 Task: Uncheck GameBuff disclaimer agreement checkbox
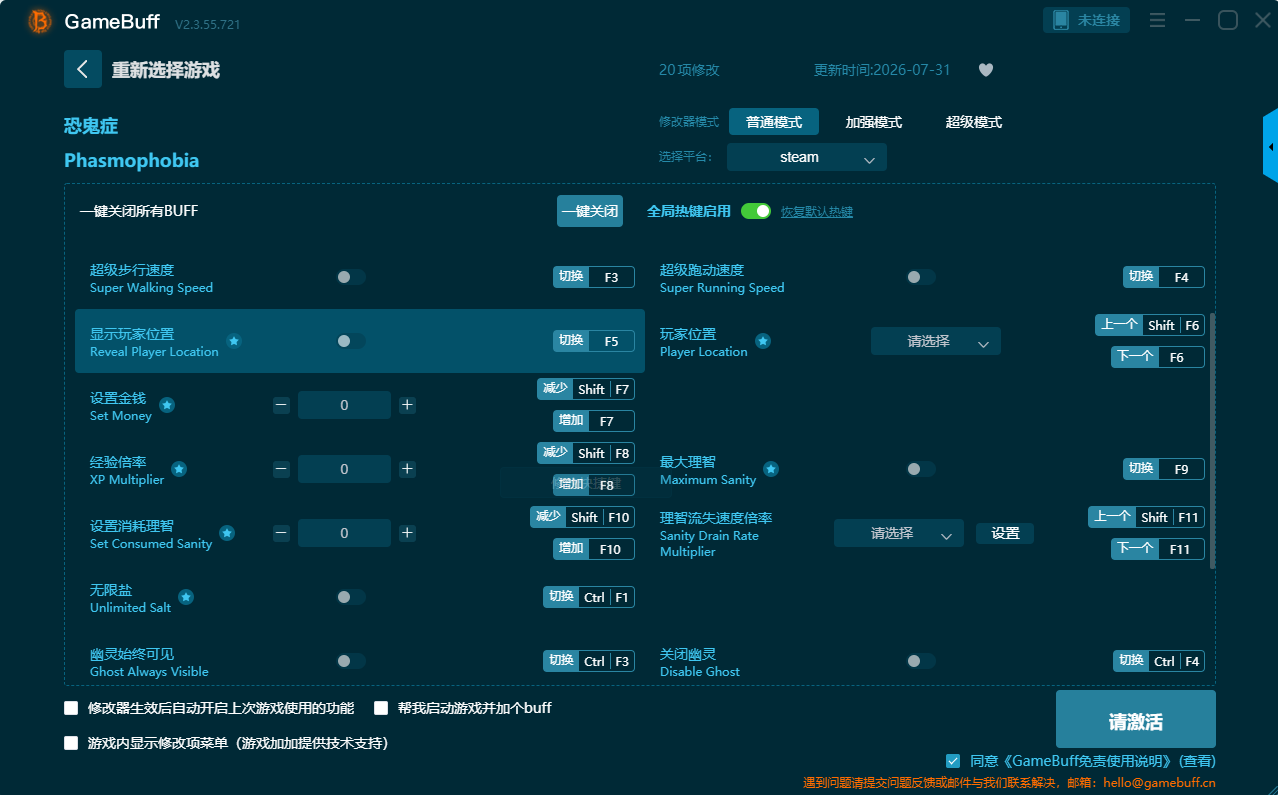pos(953,761)
